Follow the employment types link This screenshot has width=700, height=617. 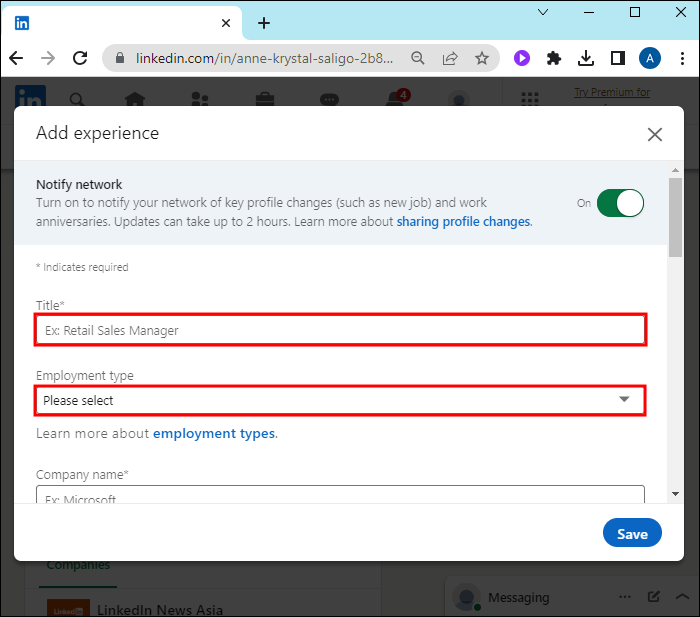[214, 434]
